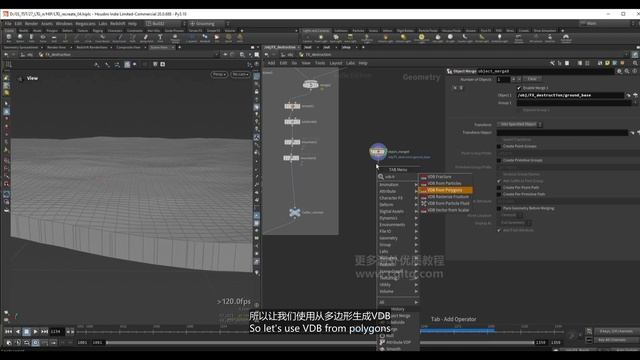Image resolution: width=640 pixels, height=360 pixels.
Task: Enable Pack Geometry Before Merging checkbox
Action: click(499, 209)
